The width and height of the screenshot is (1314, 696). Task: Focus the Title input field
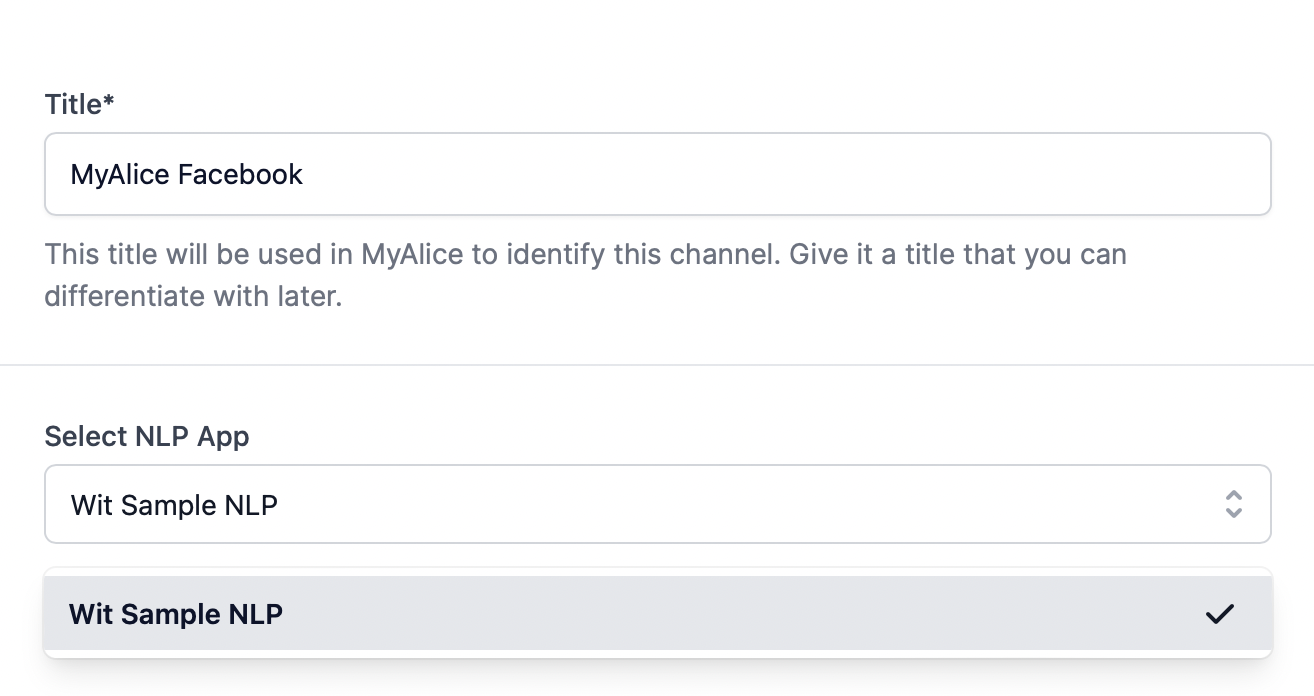(x=657, y=174)
